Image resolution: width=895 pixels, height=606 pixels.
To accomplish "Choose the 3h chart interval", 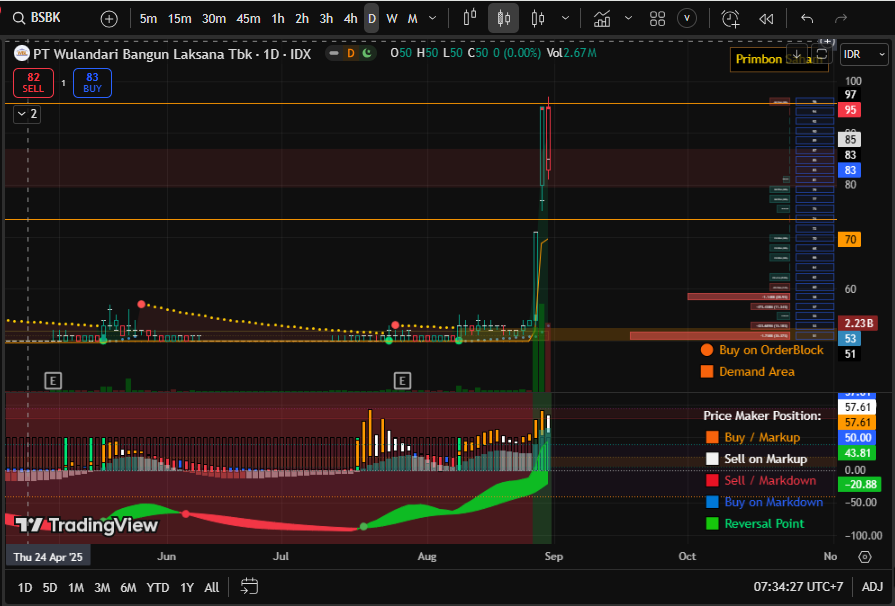I will 326,19.
